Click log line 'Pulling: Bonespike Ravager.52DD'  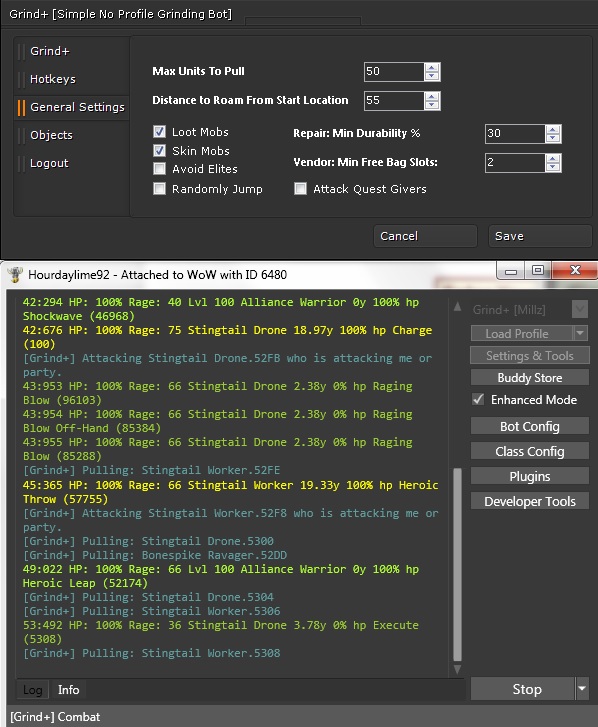[155, 555]
